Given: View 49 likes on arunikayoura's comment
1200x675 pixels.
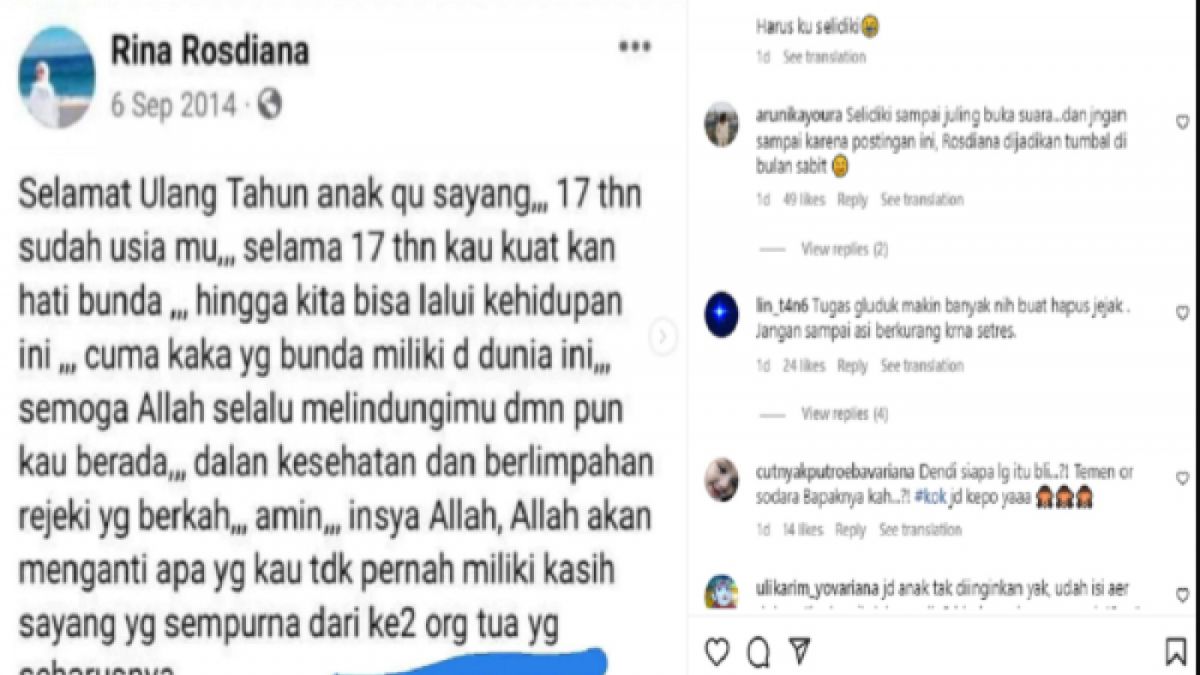Looking at the screenshot, I should (804, 200).
